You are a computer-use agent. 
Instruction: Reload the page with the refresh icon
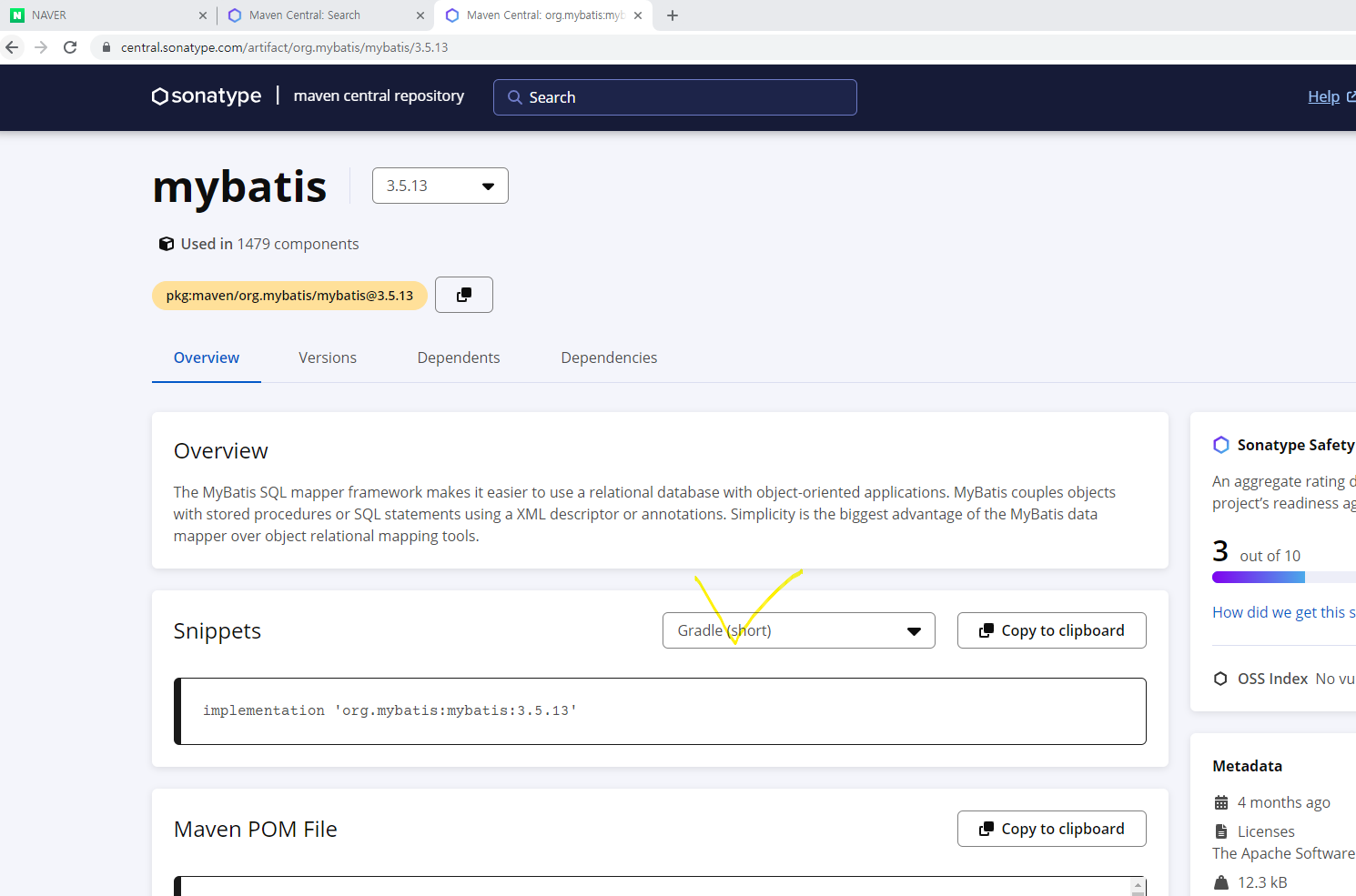click(70, 47)
